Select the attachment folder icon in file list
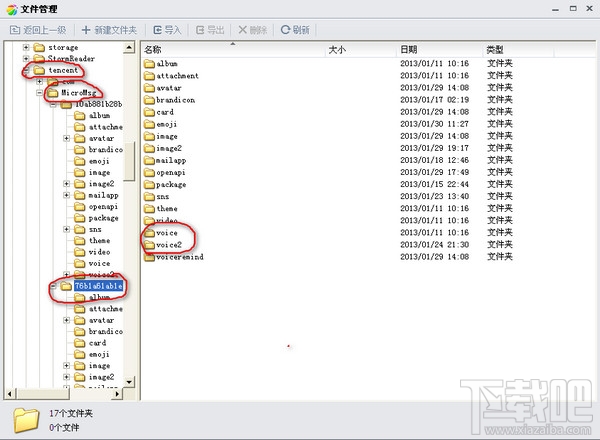This screenshot has height=440, width=600. click(149, 76)
